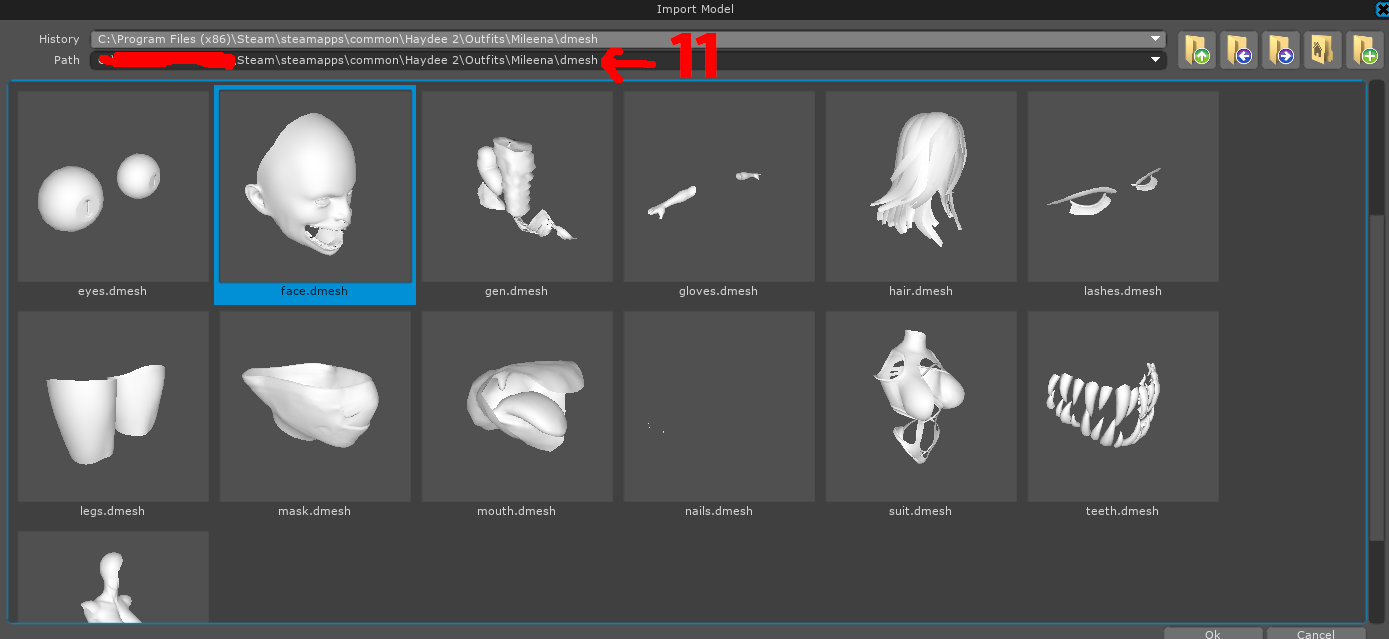Image resolution: width=1389 pixels, height=639 pixels.
Task: Close the Import Model window
Action: coord(1382,9)
